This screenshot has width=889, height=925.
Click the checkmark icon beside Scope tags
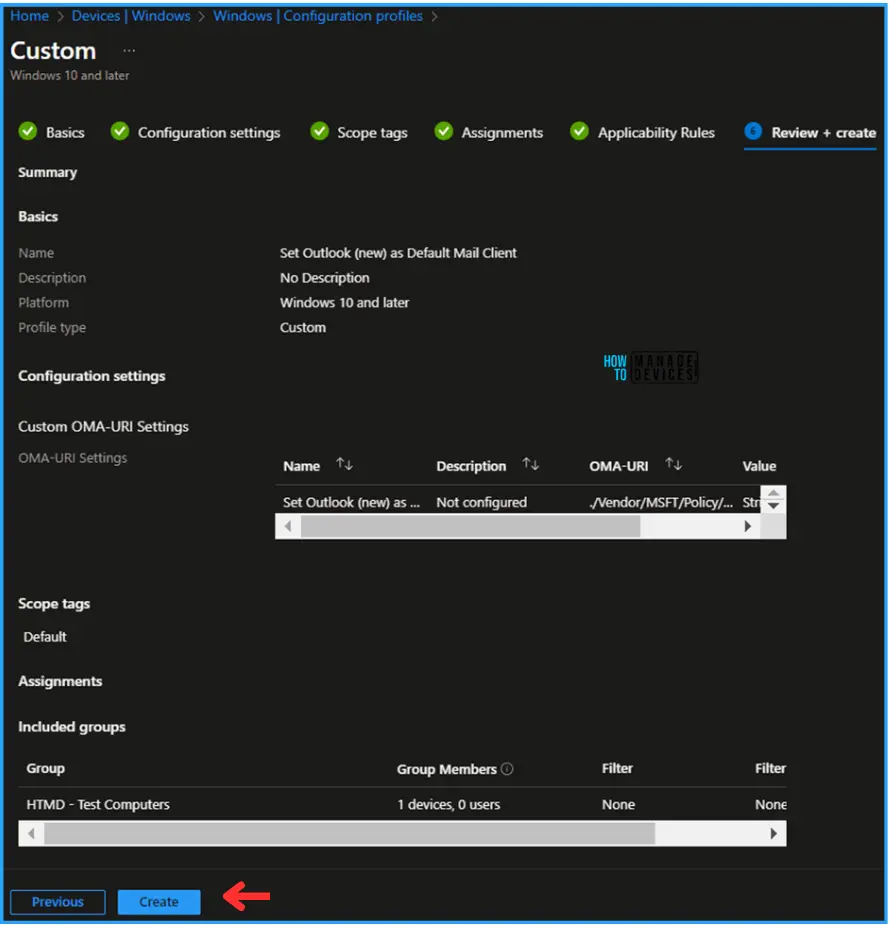pos(319,132)
